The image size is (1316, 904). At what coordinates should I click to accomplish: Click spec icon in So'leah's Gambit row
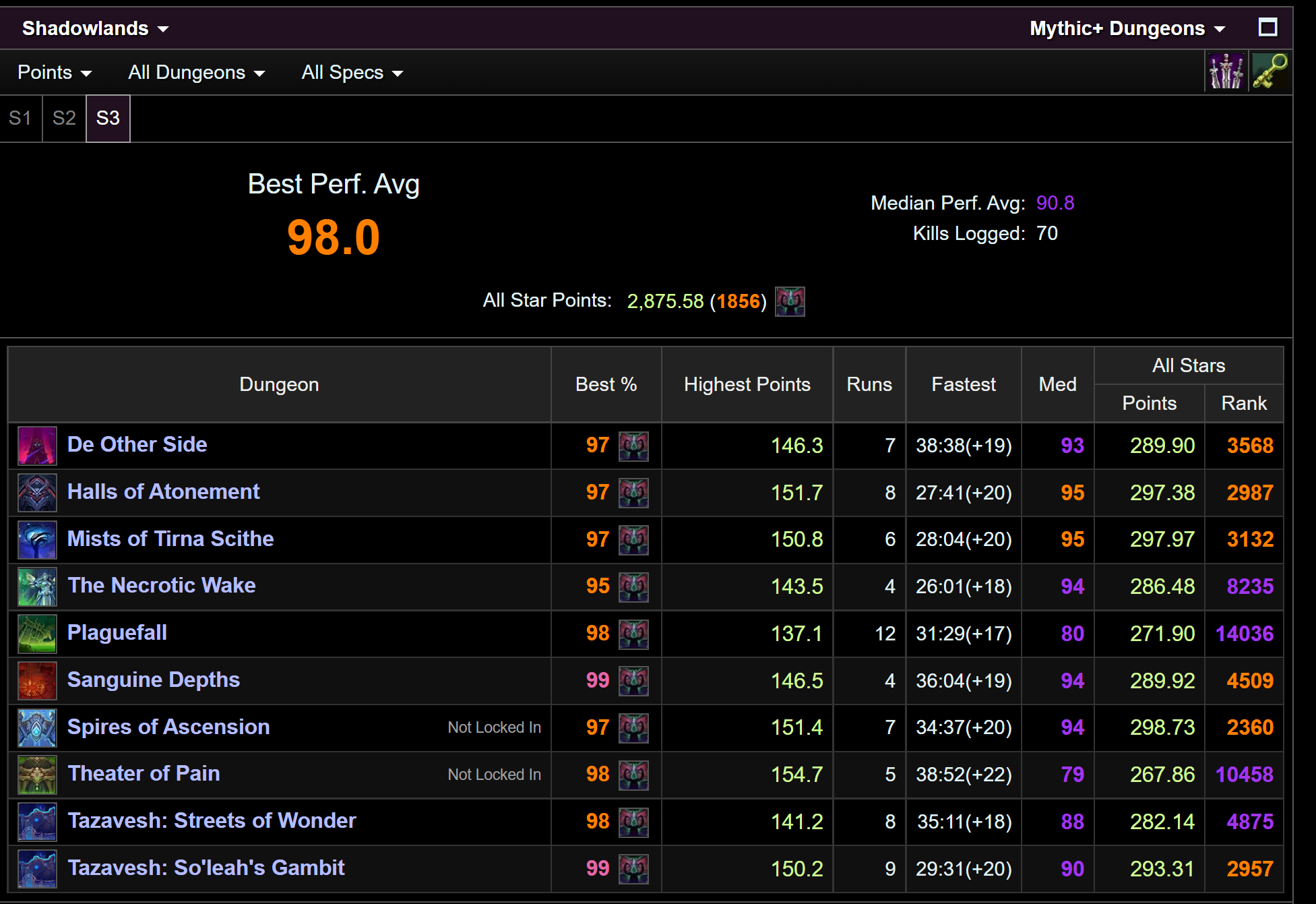633,869
